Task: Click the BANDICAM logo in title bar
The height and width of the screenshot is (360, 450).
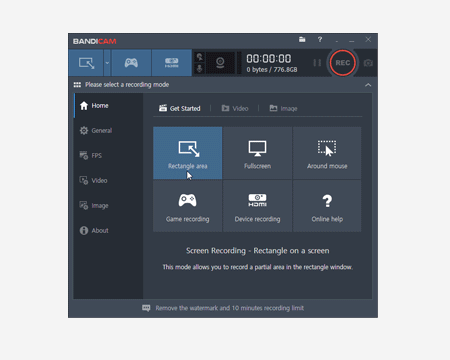Action: coord(95,41)
